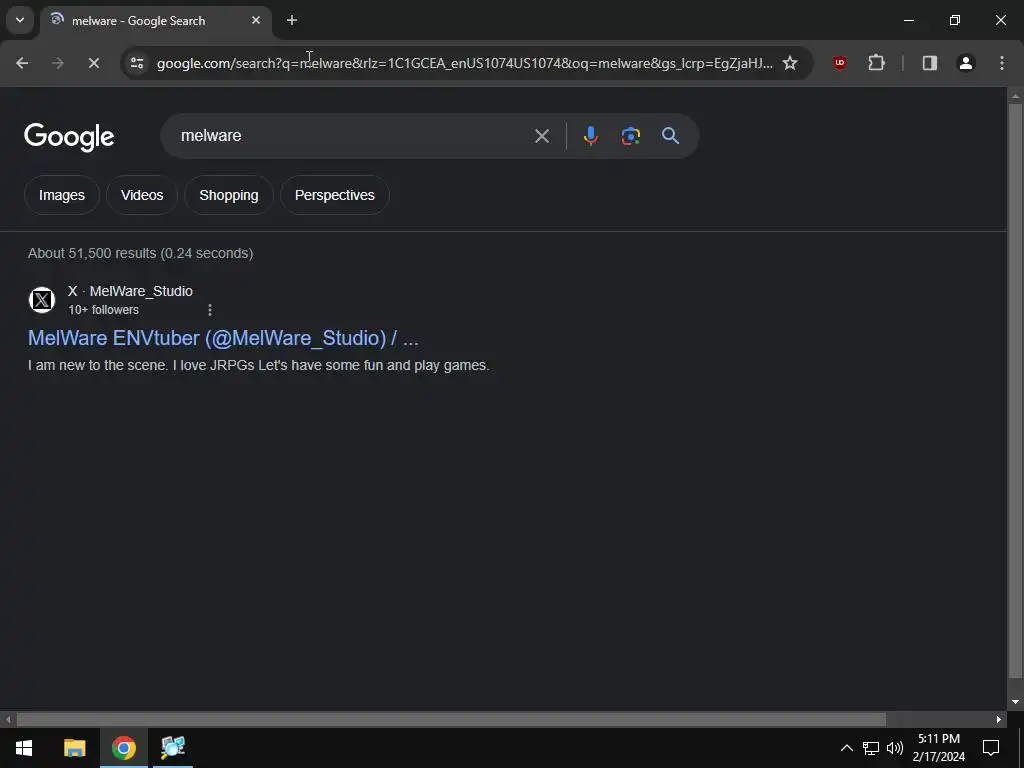Screen dimensions: 1024x768
Task: Open the Windows Start menu
Action: (24, 748)
